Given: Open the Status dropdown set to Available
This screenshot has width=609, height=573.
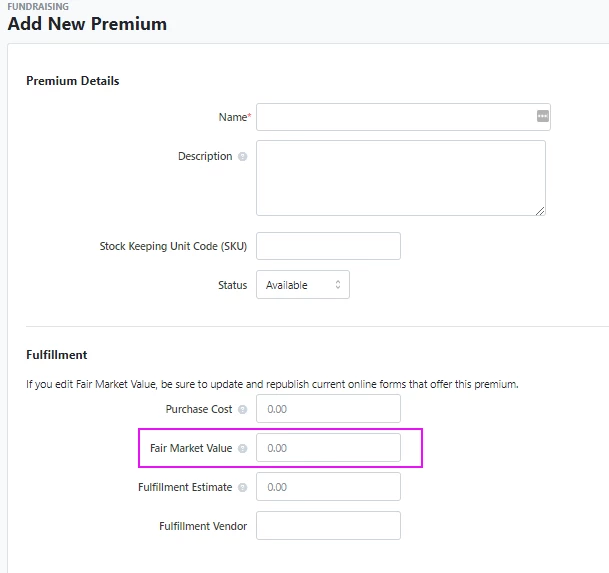Looking at the screenshot, I should [x=303, y=285].
